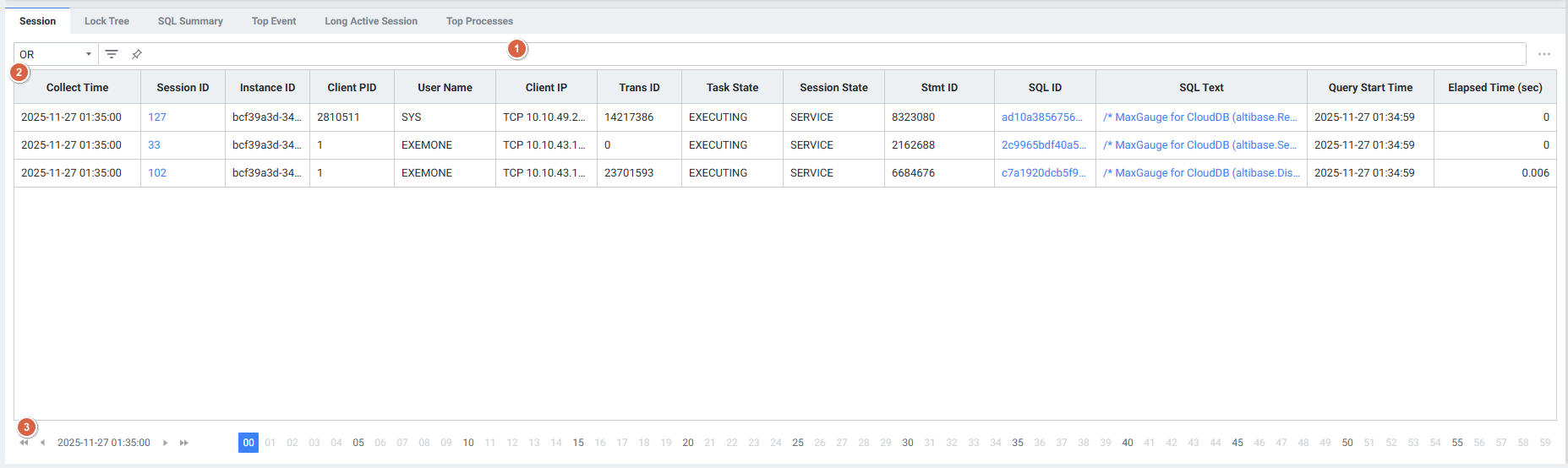Click the filter icon beside OR dropdown
The width and height of the screenshot is (1568, 468).
tap(112, 54)
